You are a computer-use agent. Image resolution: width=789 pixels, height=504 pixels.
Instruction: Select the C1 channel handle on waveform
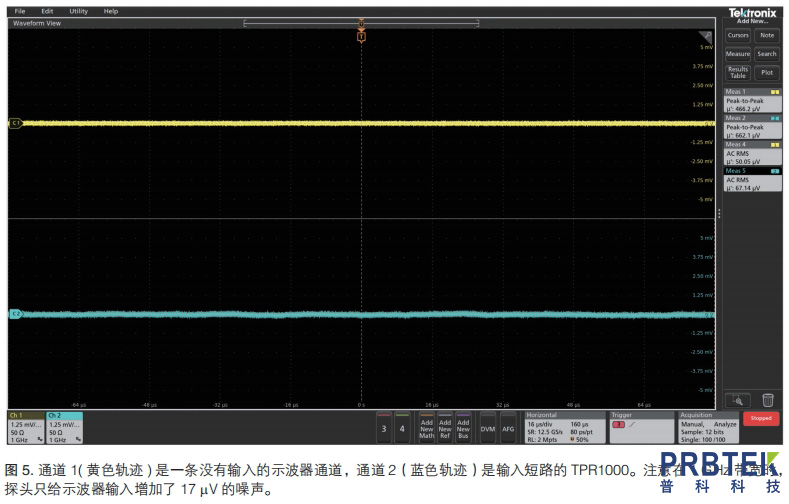[x=15, y=123]
